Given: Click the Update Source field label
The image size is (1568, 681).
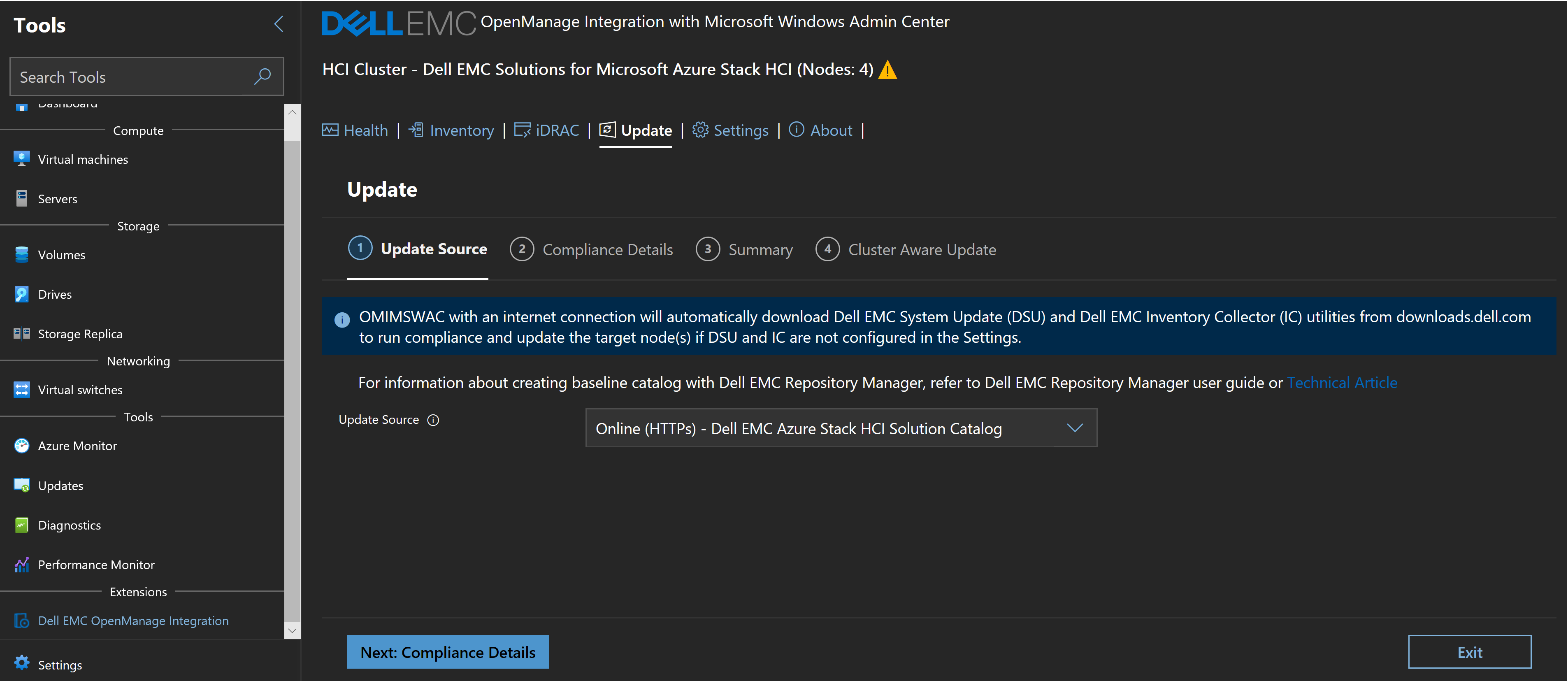Looking at the screenshot, I should tap(379, 420).
